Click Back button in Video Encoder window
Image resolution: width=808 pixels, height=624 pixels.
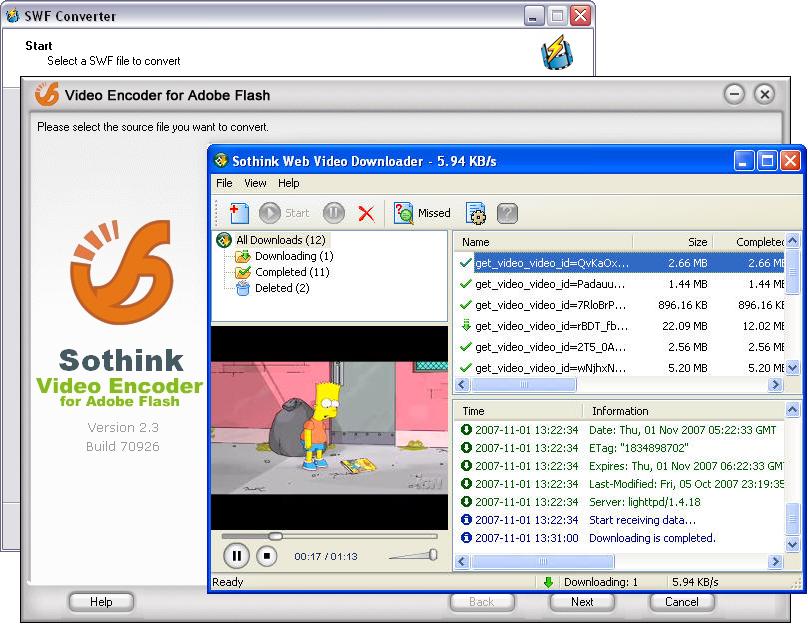481,602
